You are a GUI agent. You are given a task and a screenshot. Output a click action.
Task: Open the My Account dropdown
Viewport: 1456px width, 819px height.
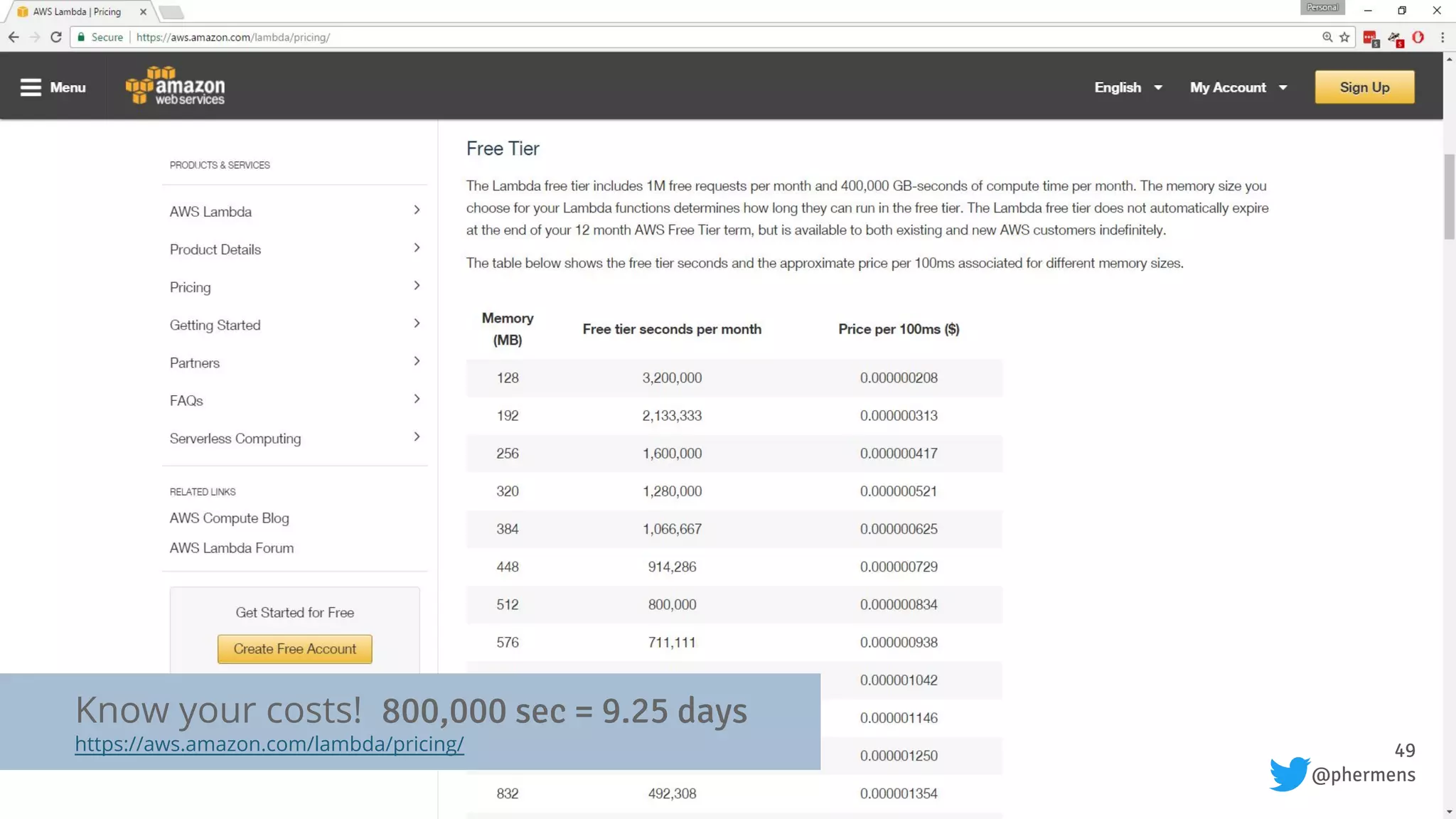(x=1238, y=87)
